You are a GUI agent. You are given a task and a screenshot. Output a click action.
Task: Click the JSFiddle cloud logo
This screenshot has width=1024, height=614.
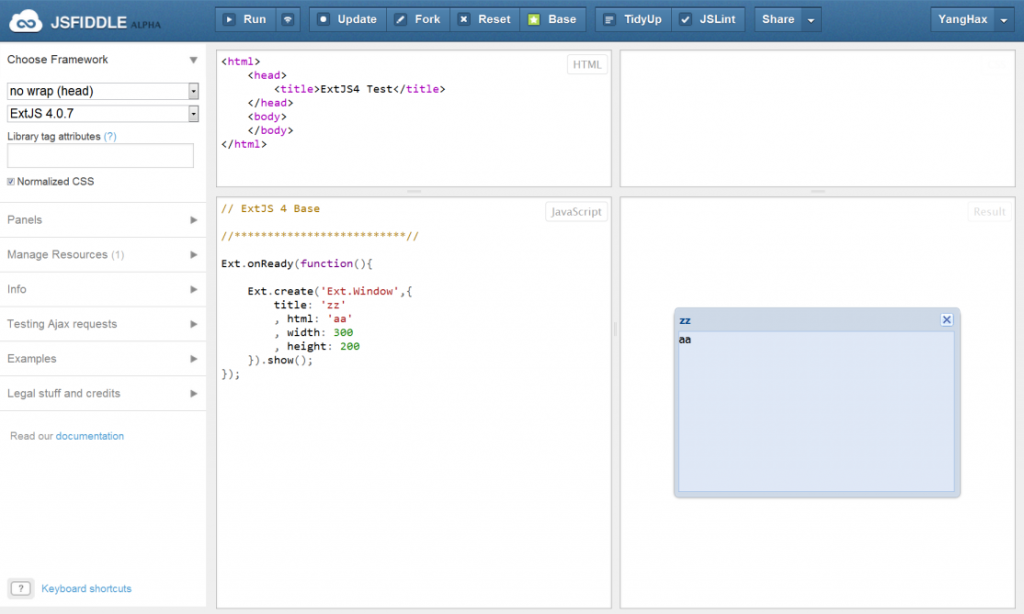[x=25, y=21]
